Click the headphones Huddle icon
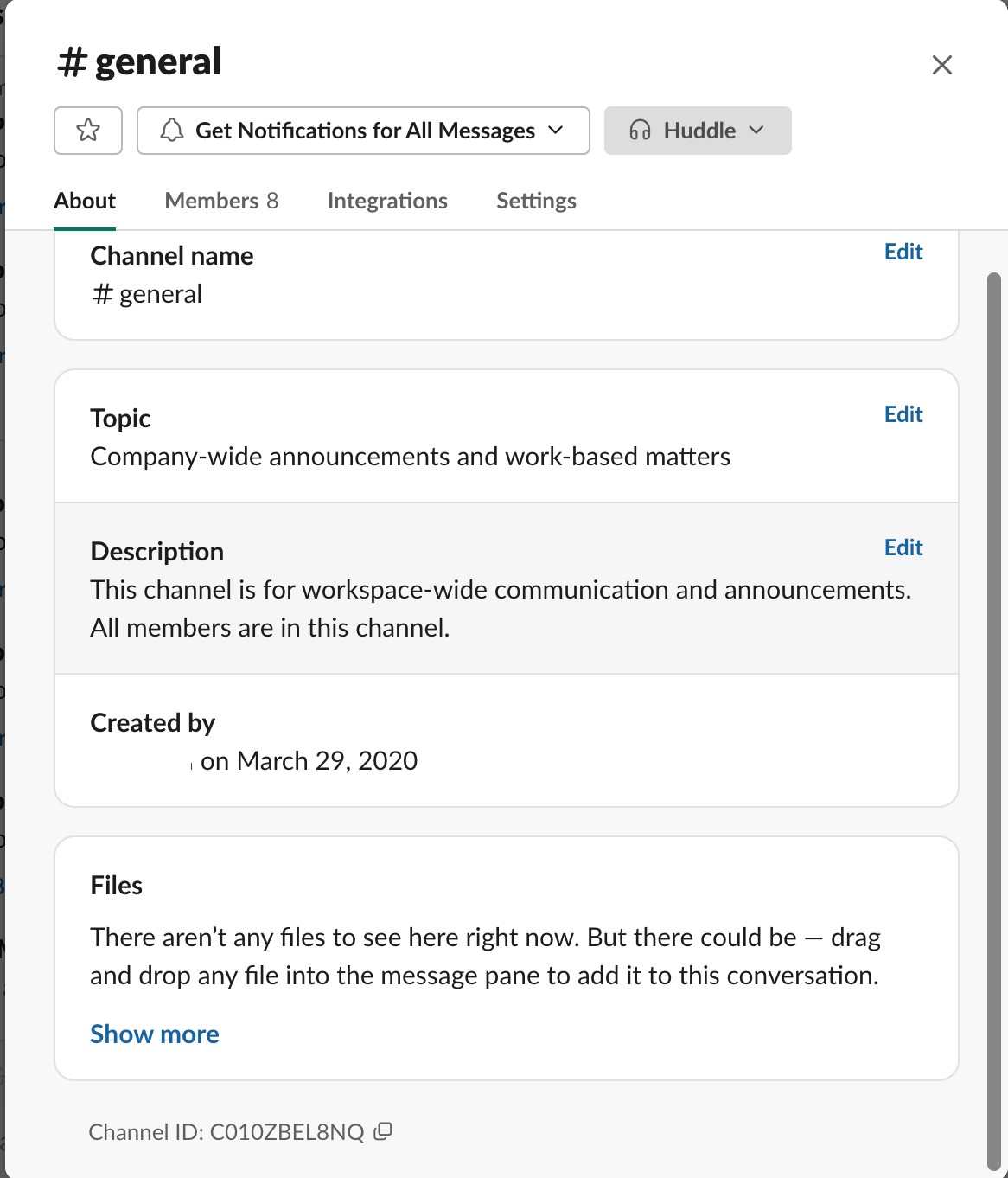This screenshot has width=1008, height=1178. pos(640,131)
